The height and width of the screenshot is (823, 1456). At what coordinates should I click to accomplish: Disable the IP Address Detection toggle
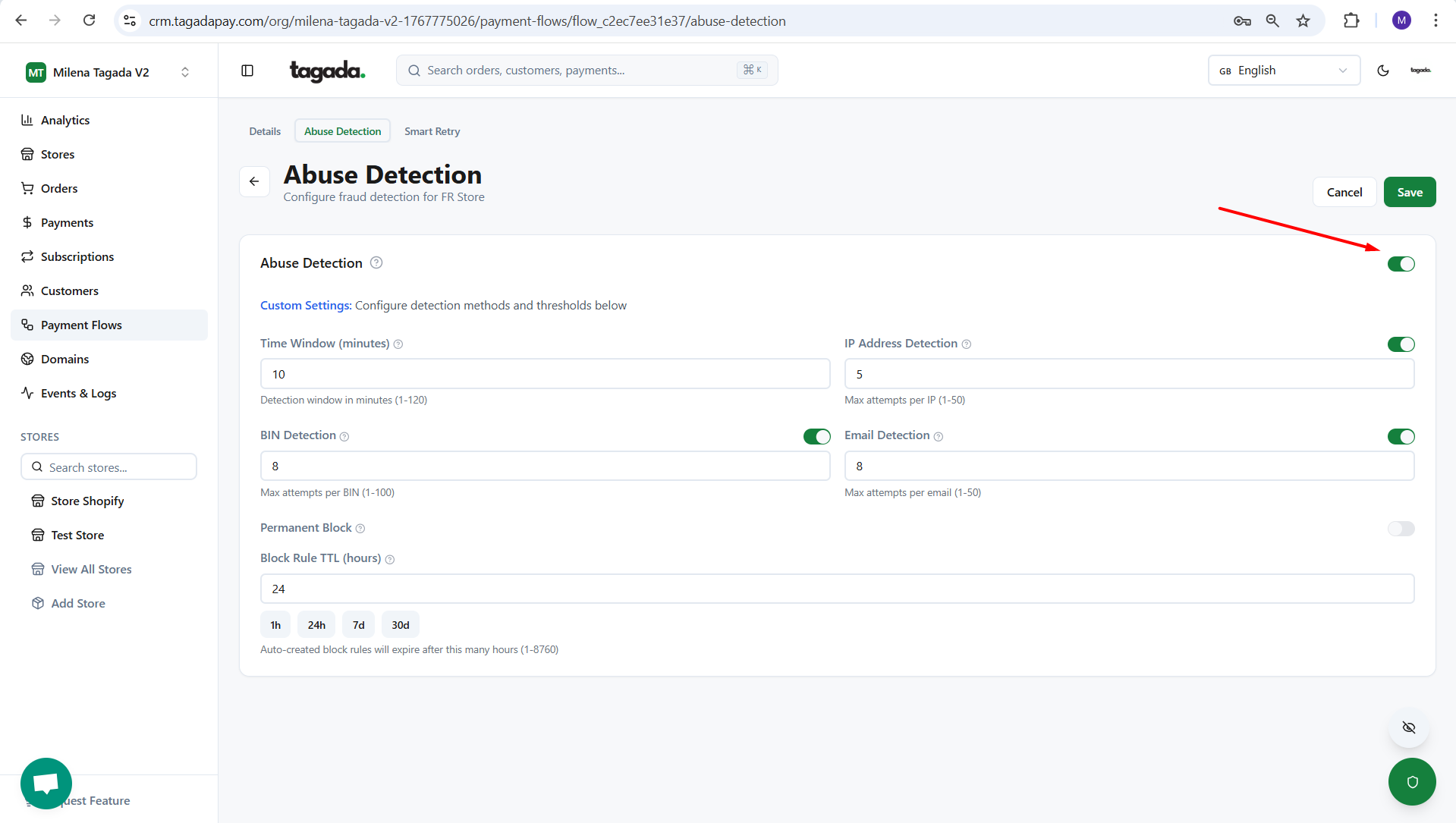[x=1401, y=344]
